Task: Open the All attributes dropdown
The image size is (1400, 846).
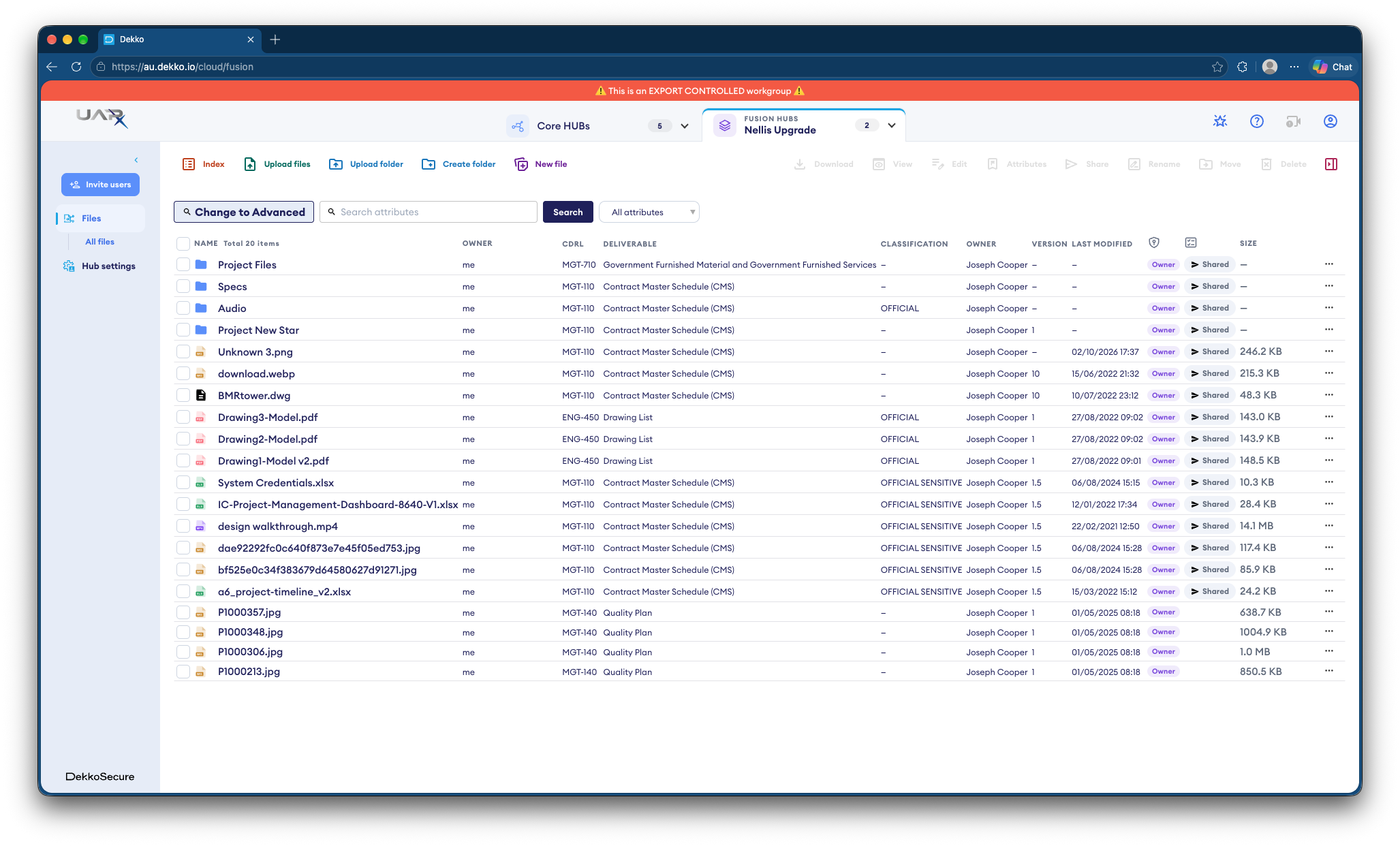Action: (x=649, y=212)
